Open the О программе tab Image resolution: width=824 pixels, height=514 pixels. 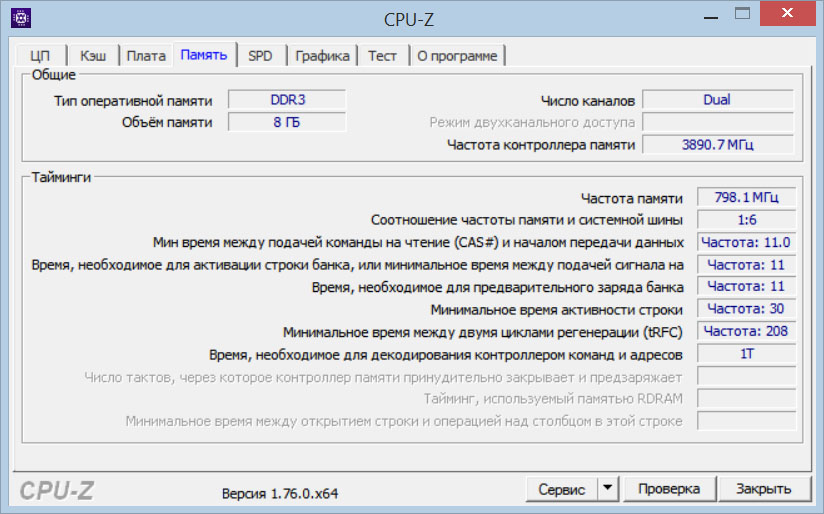click(457, 56)
